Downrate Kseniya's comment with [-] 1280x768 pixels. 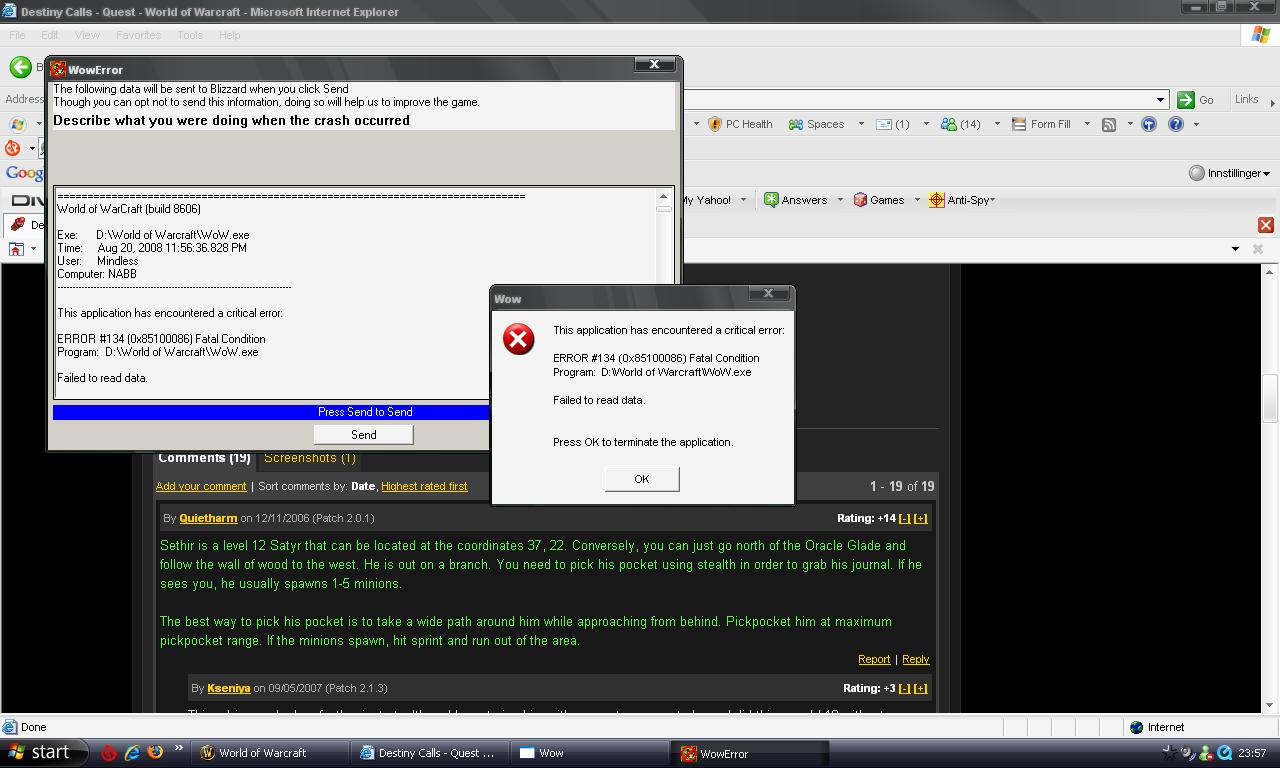click(904, 688)
